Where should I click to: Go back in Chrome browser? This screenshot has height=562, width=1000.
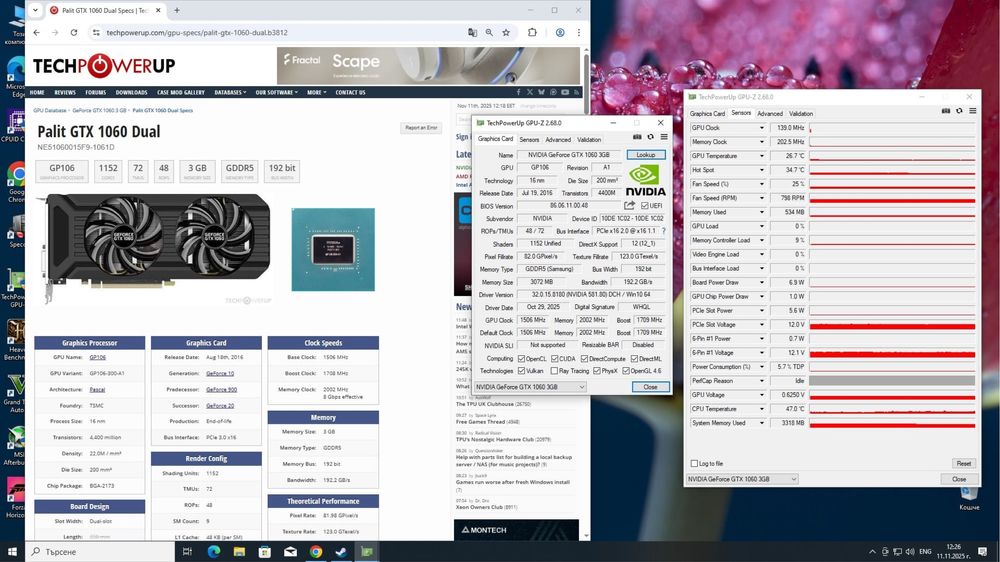pos(36,33)
